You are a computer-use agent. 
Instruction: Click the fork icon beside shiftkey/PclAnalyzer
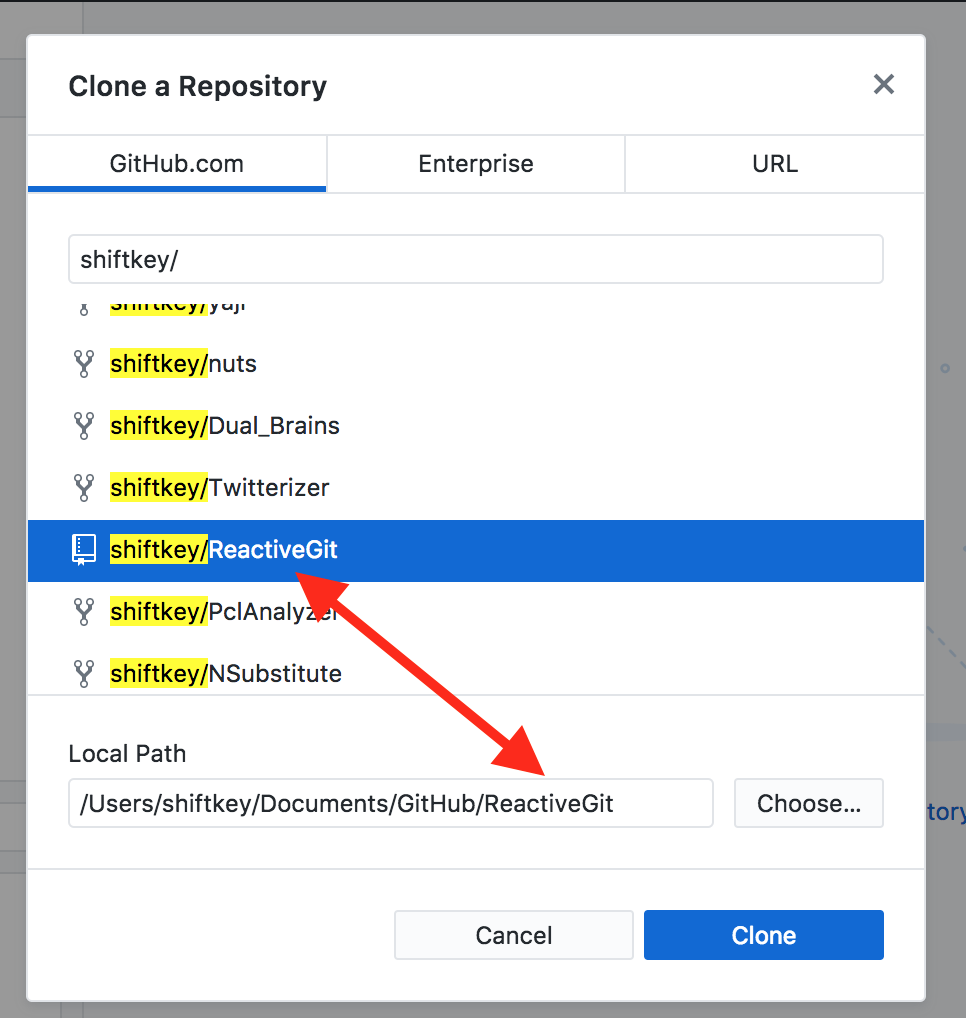pyautogui.click(x=84, y=611)
